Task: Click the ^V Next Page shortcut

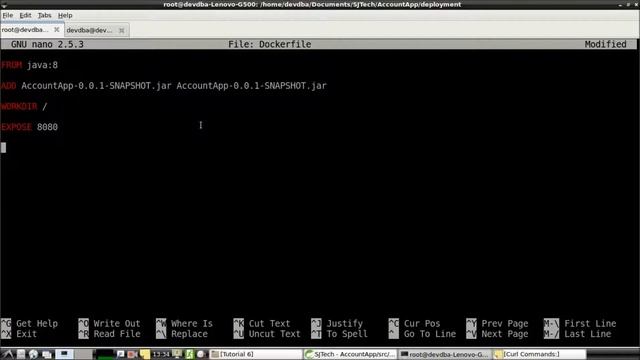Action: pos(498,334)
